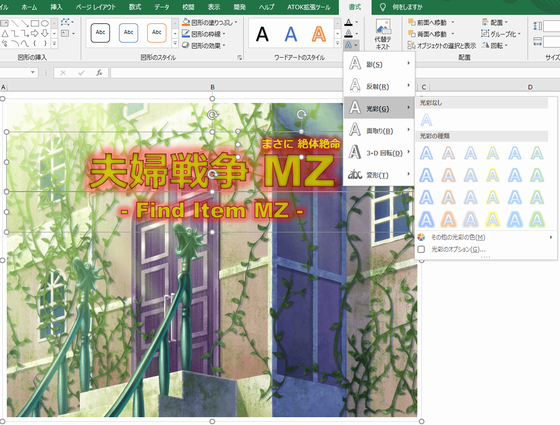Click 前面へ移動 bring forward
Image resolution: width=560 pixels, height=425 pixels.
pyautogui.click(x=428, y=22)
